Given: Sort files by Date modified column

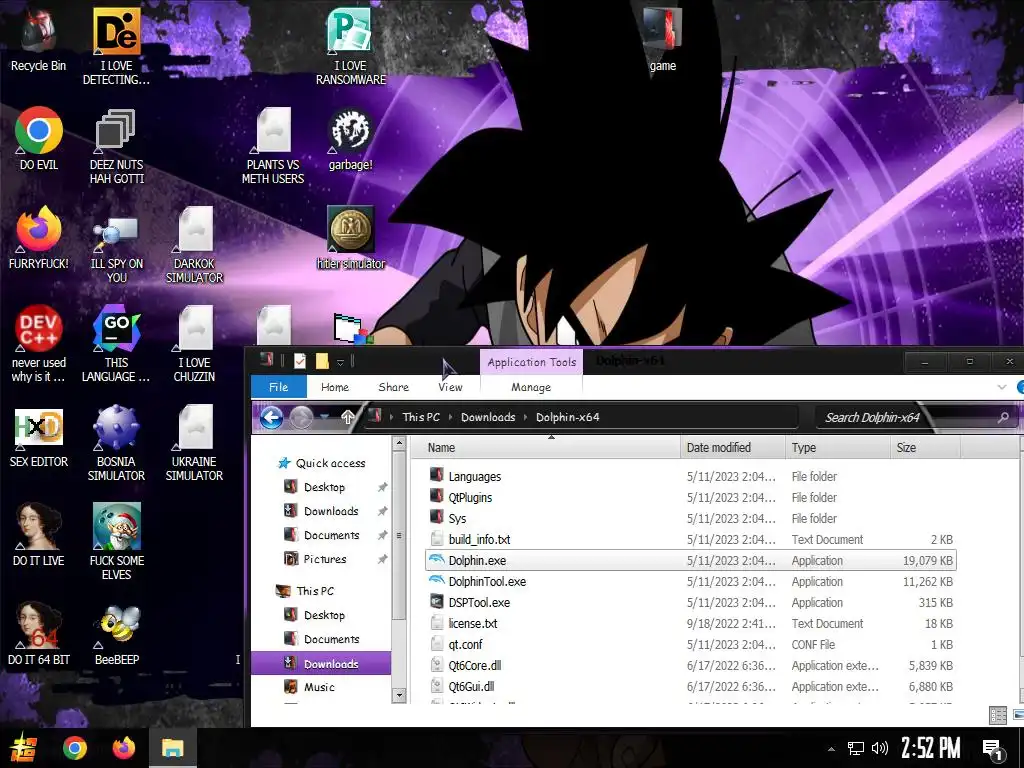Looking at the screenshot, I should click(733, 448).
